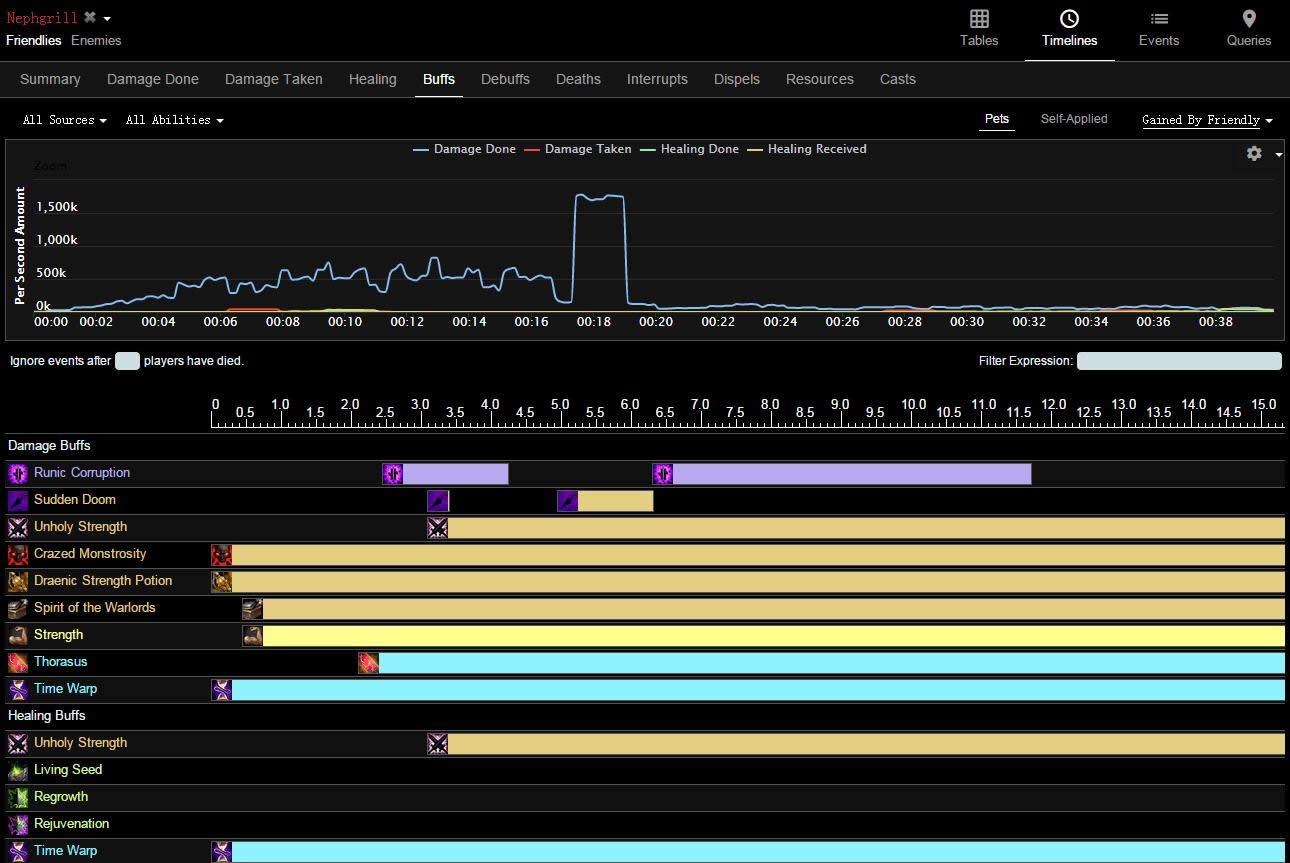Viewport: 1290px width, 863px height.
Task: Click the Filter Expression input field
Action: point(1178,361)
